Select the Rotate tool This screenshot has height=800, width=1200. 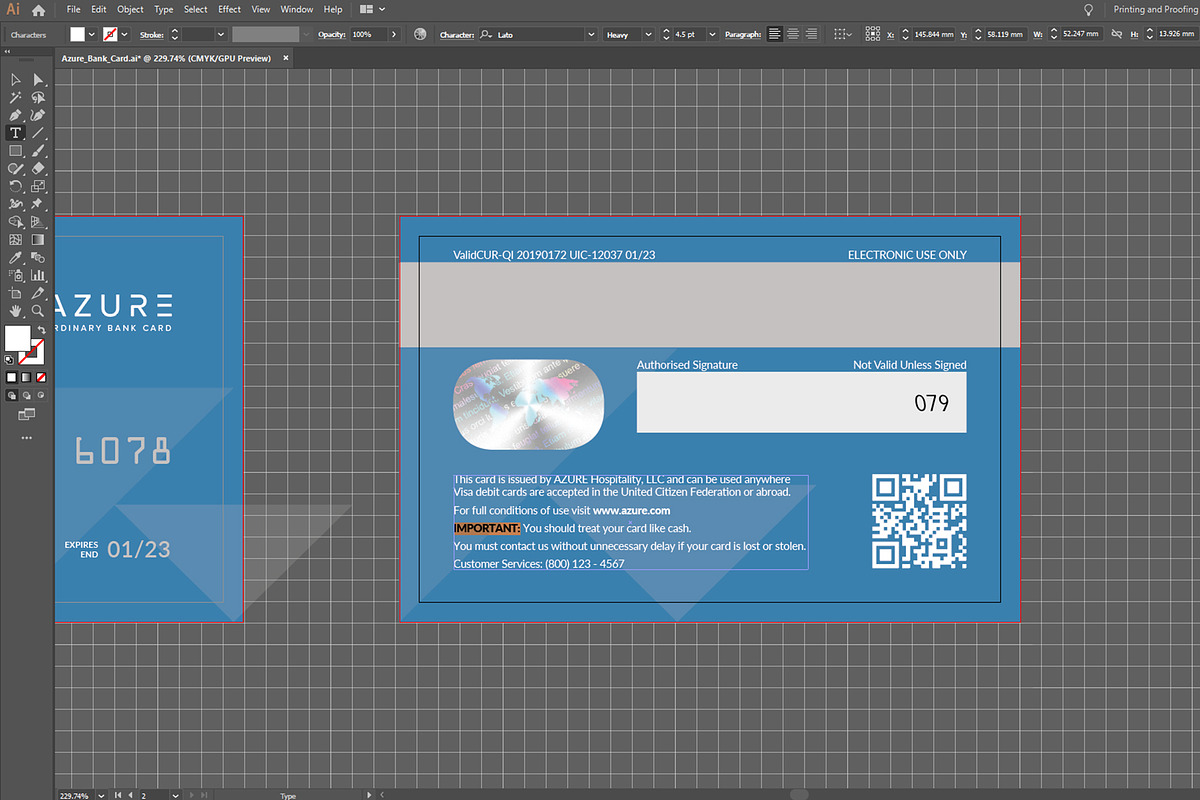(15, 187)
